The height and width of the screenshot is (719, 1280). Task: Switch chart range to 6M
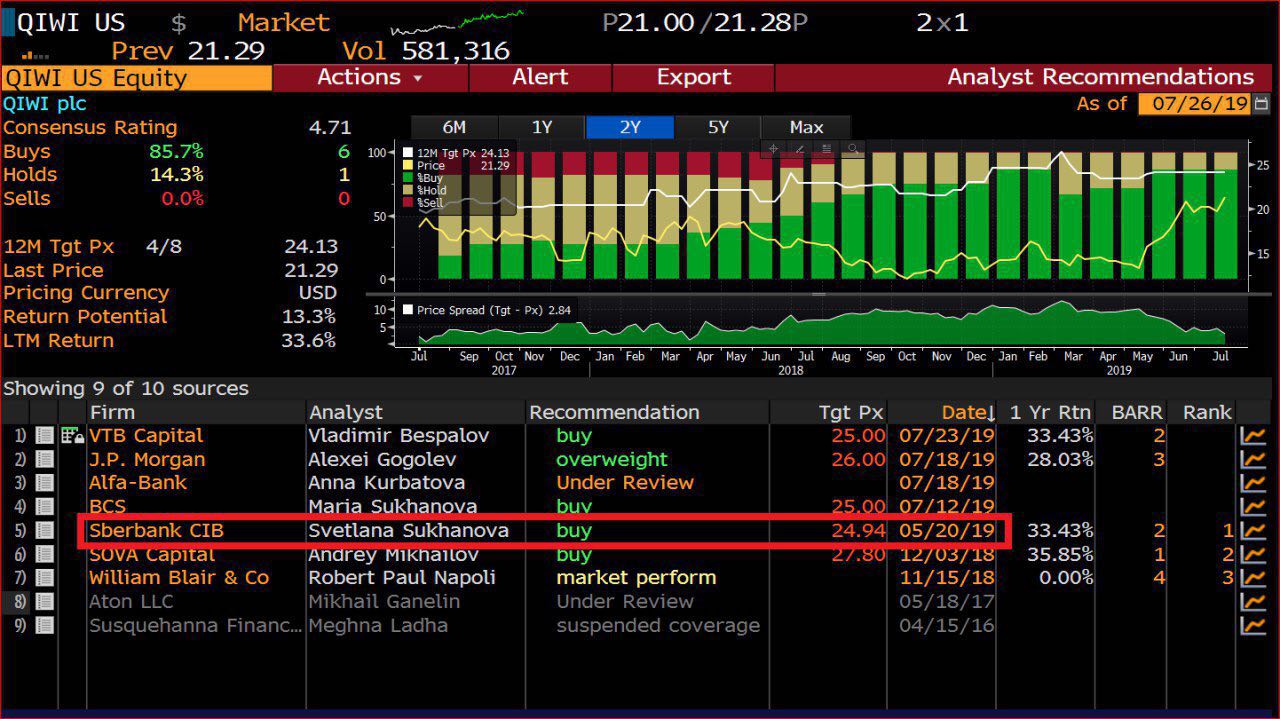454,127
